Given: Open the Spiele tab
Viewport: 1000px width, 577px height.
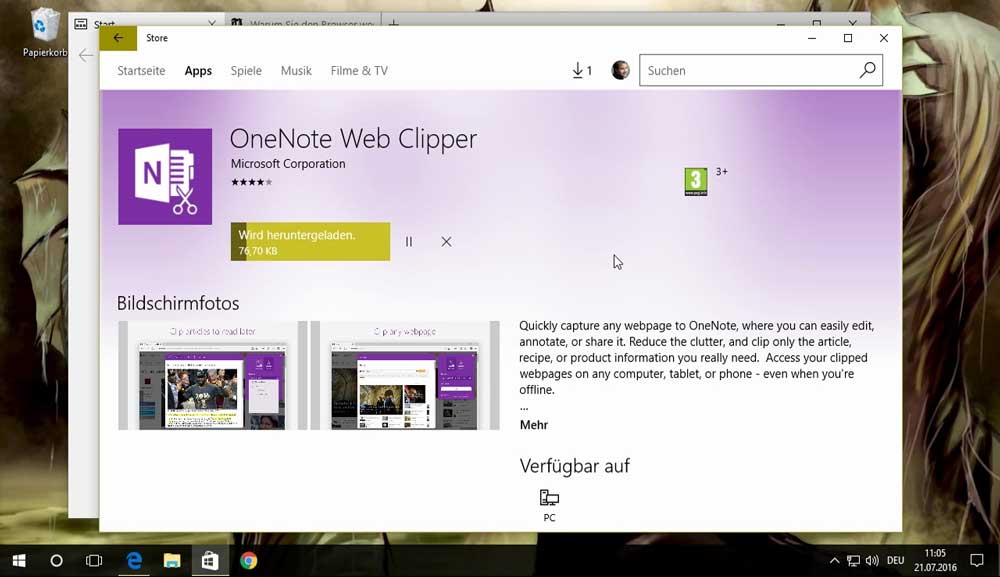Looking at the screenshot, I should coord(246,71).
